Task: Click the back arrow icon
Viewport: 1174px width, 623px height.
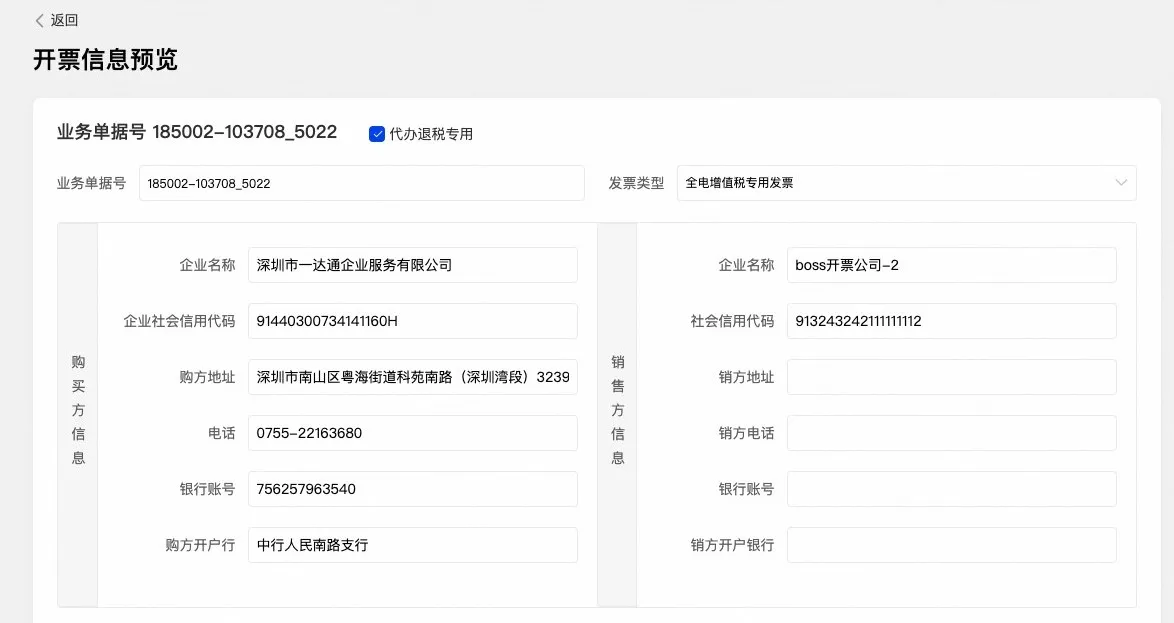Action: pyautogui.click(x=39, y=20)
